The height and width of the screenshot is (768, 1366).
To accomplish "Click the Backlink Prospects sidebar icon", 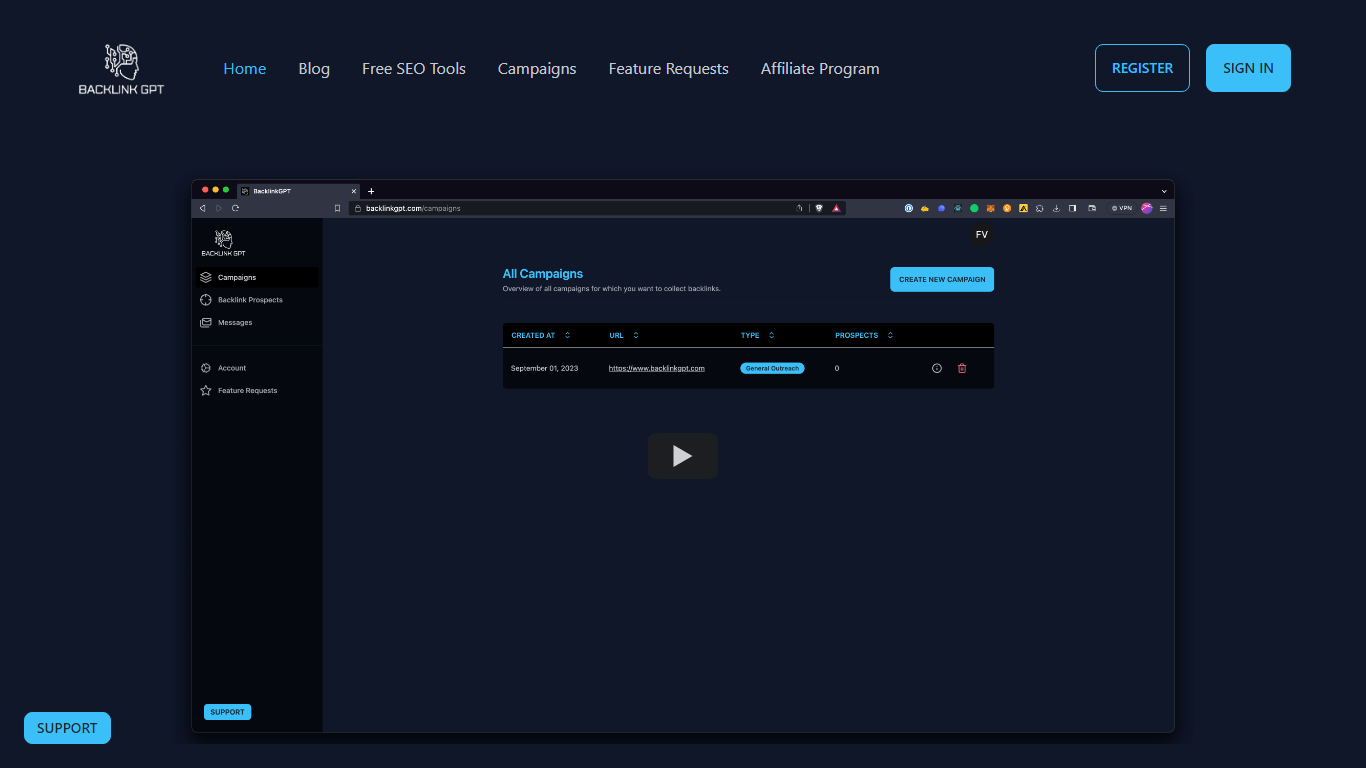I will click(x=206, y=300).
